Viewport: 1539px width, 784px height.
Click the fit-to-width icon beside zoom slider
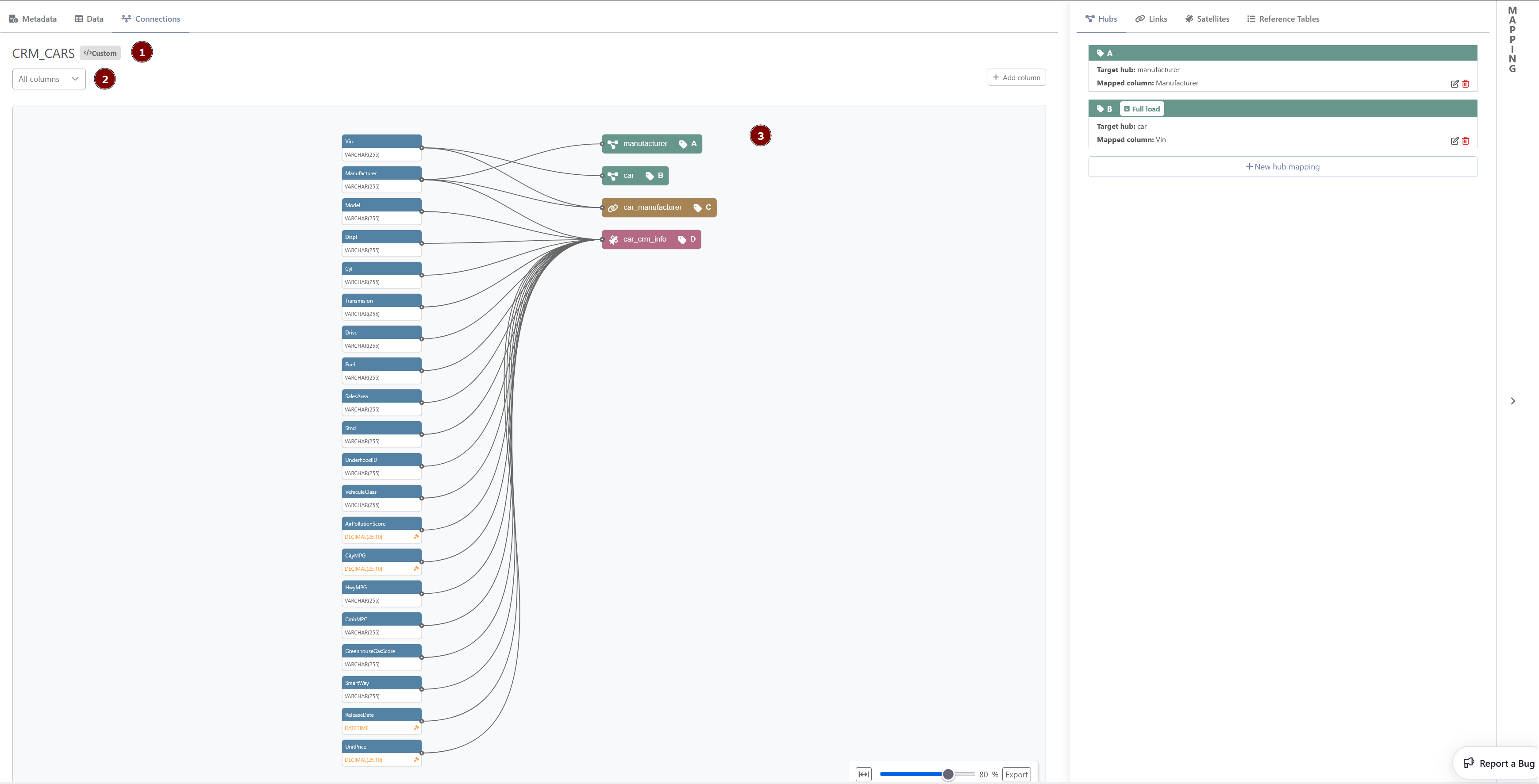pos(863,774)
